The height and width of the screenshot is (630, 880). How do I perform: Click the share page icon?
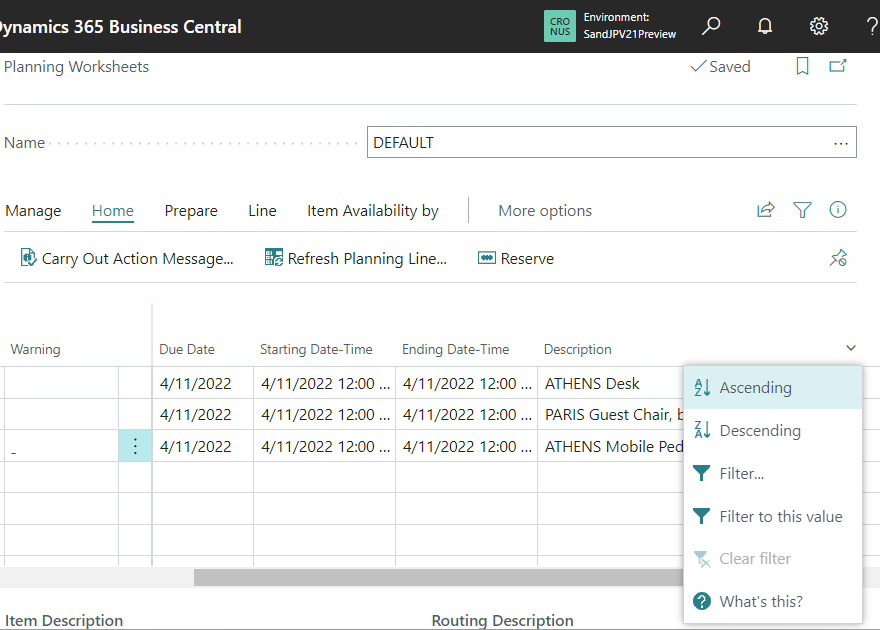766,210
